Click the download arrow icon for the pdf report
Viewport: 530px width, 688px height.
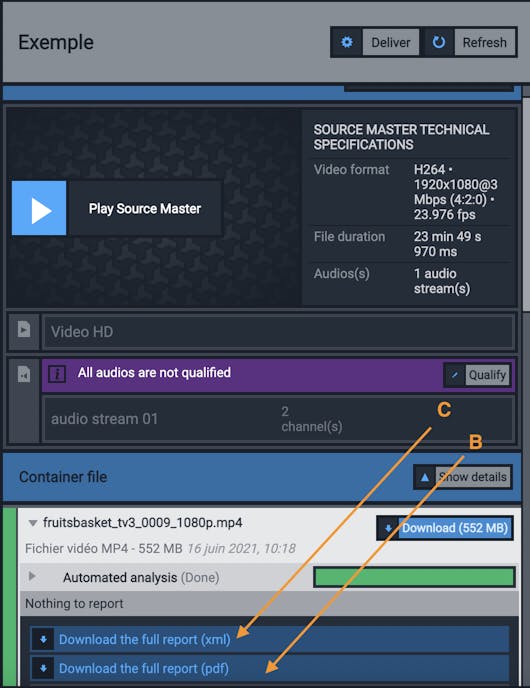[43, 668]
